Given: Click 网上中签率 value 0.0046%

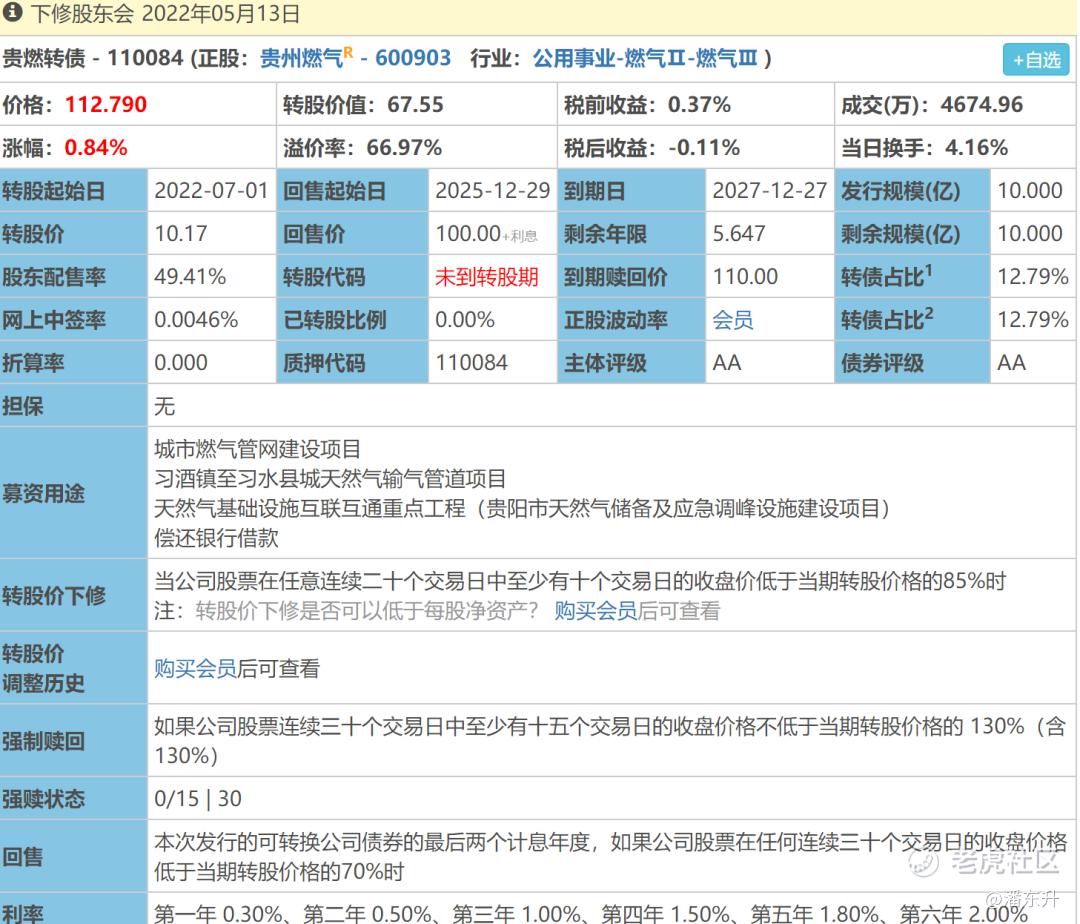Looking at the screenshot, I should [196, 319].
